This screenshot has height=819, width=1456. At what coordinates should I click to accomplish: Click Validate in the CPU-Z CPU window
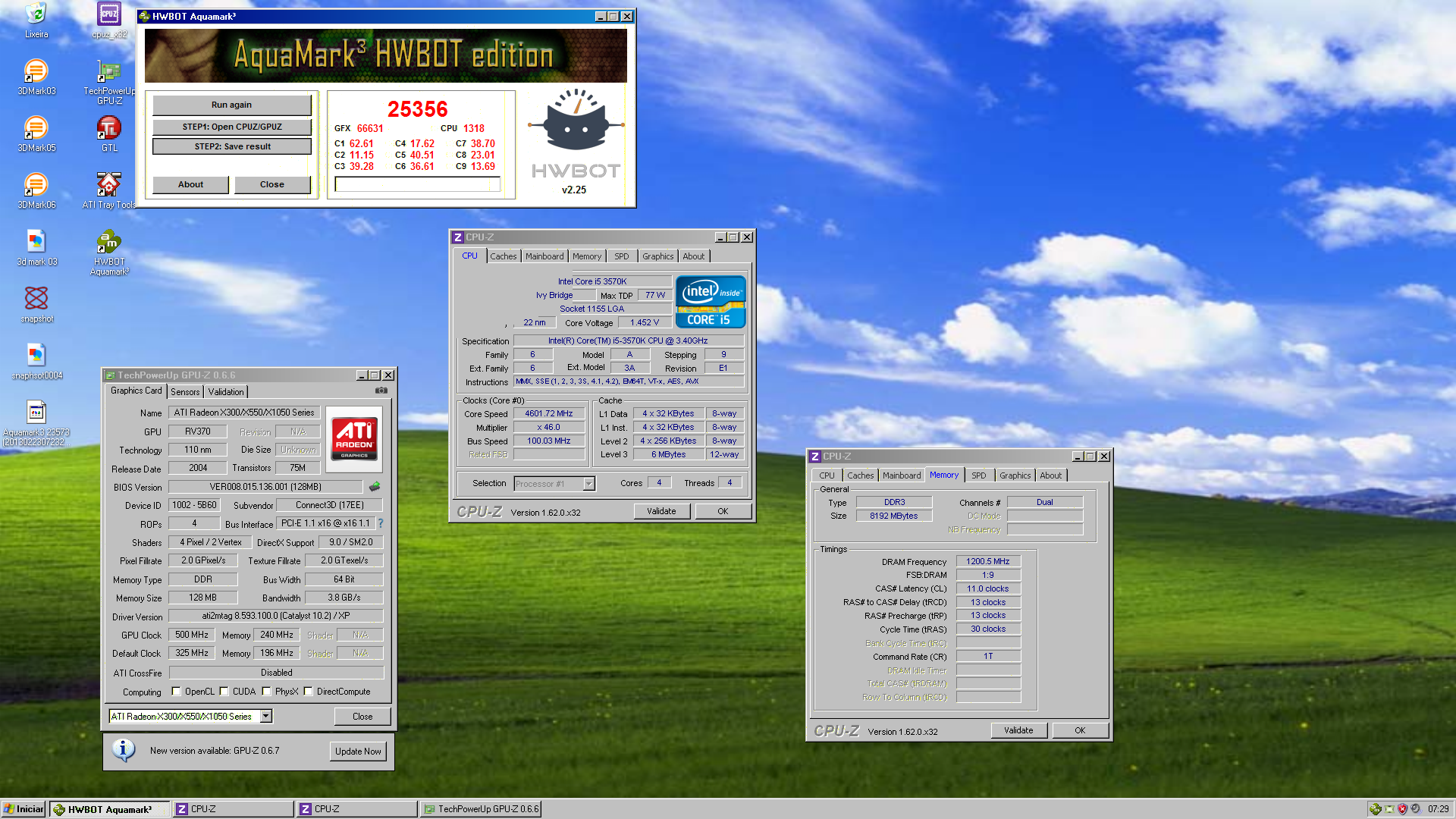tap(661, 511)
